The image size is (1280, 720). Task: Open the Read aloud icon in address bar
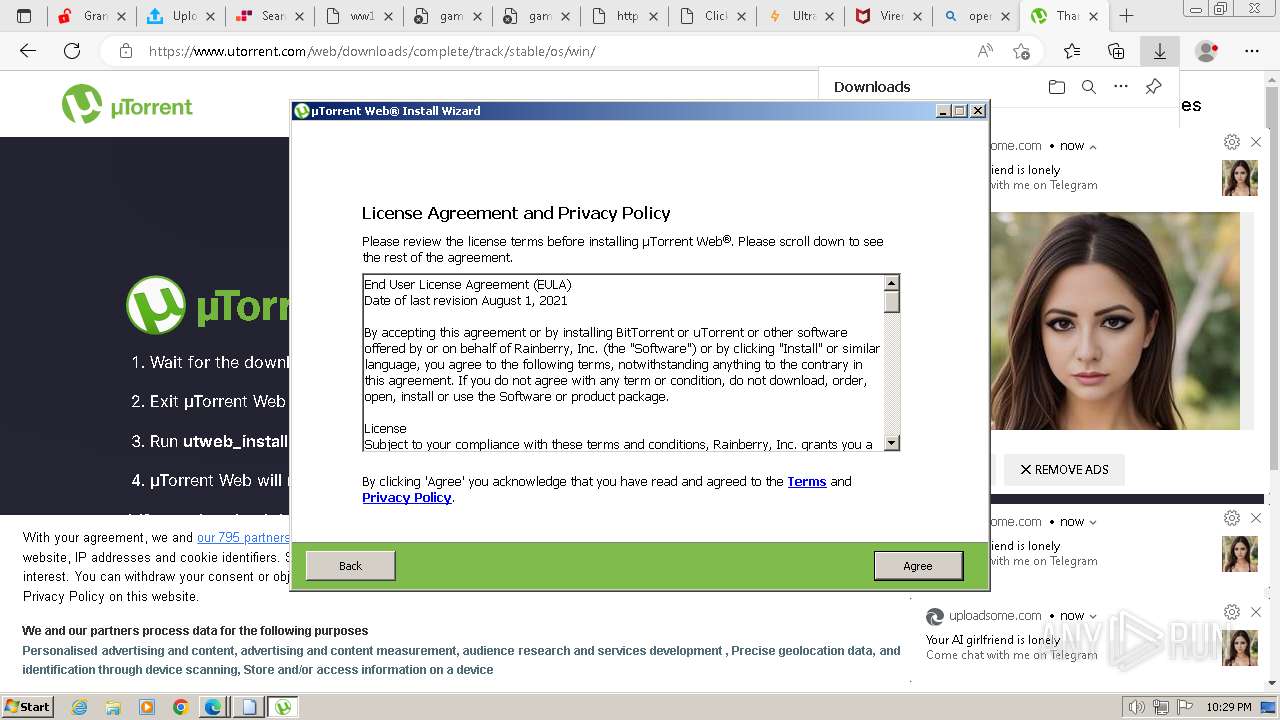985,51
